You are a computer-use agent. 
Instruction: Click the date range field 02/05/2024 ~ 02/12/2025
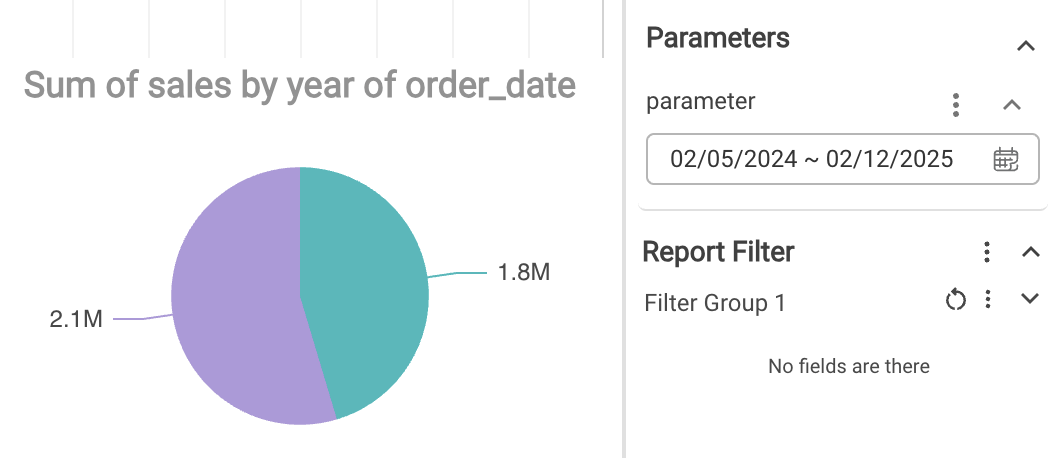811,160
